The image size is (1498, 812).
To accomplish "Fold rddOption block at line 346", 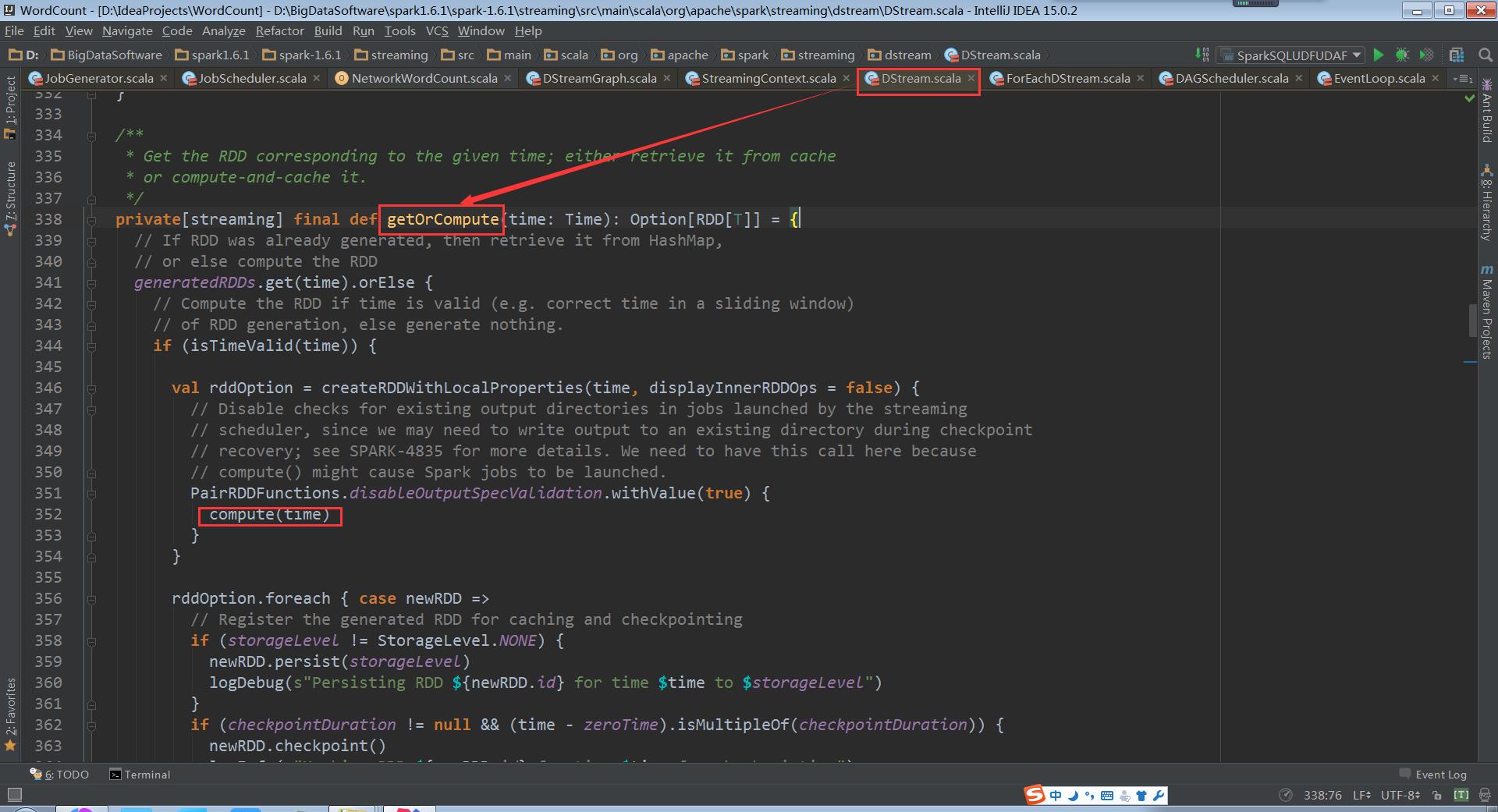I will 91,388.
